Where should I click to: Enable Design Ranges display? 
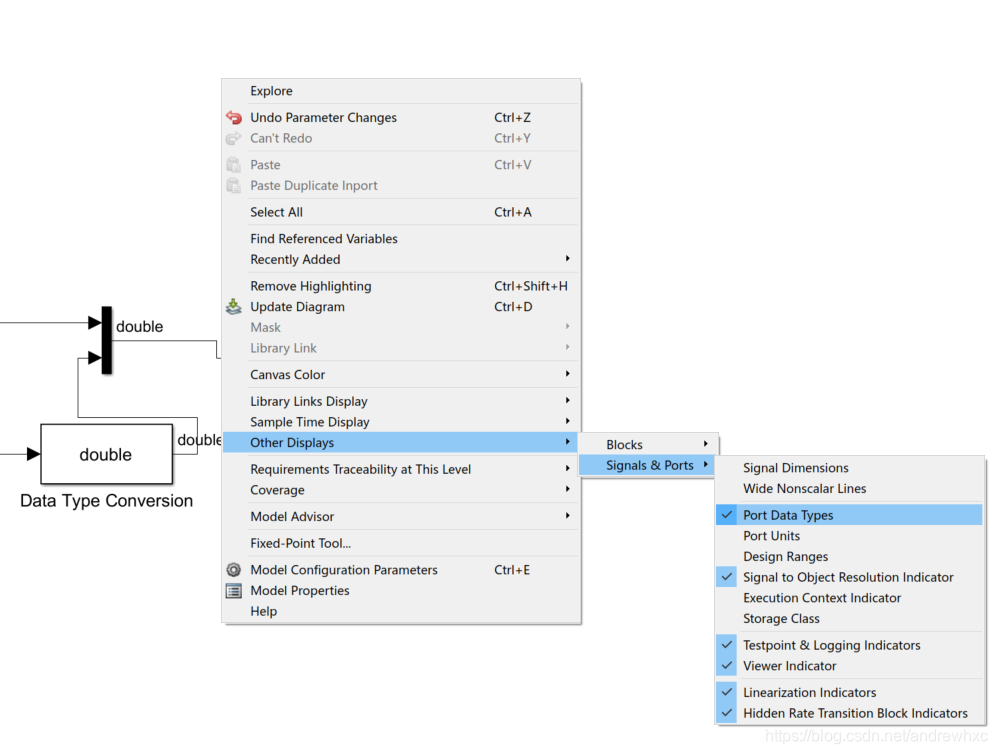coord(849,557)
